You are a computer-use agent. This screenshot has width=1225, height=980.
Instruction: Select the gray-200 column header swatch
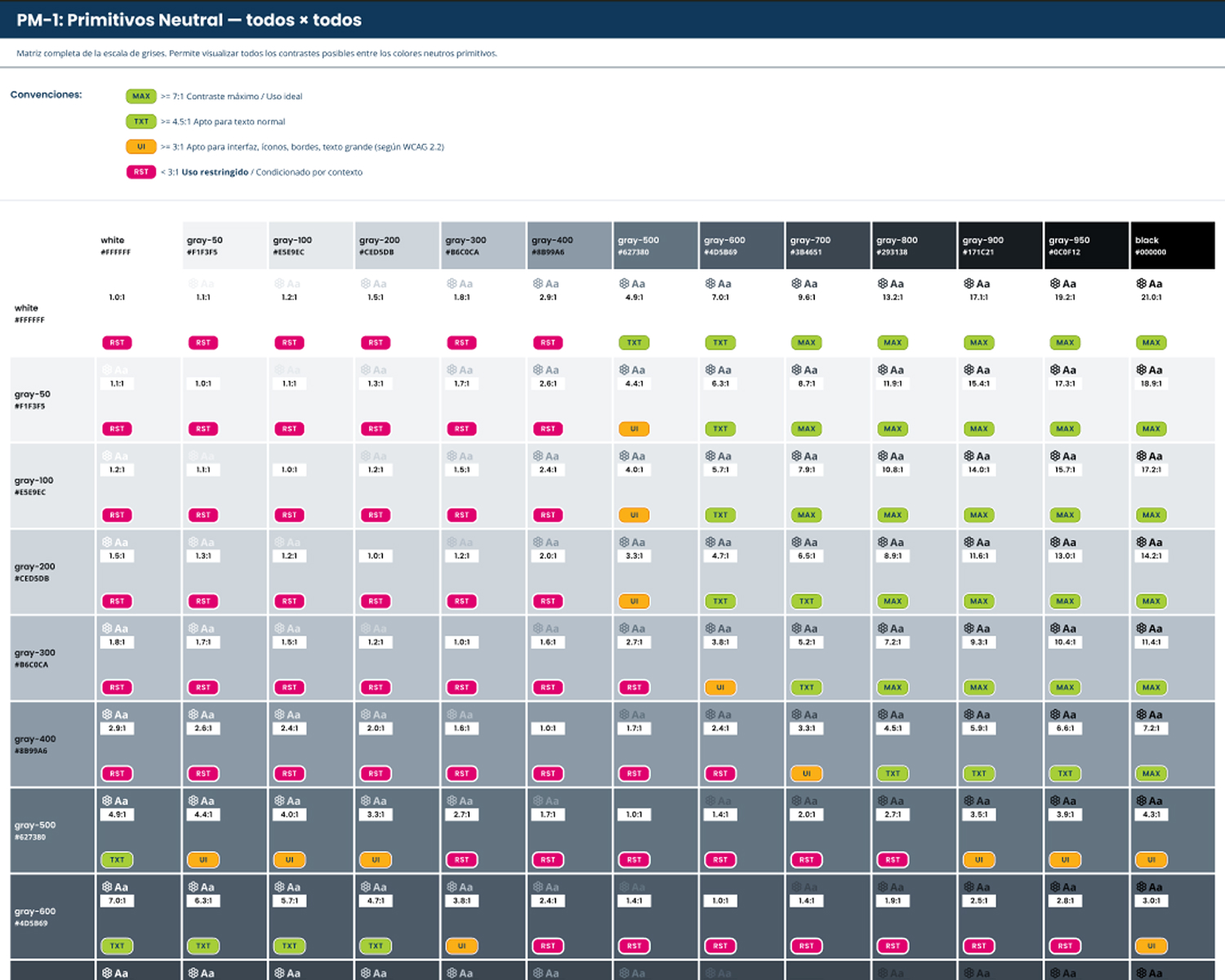click(x=398, y=245)
